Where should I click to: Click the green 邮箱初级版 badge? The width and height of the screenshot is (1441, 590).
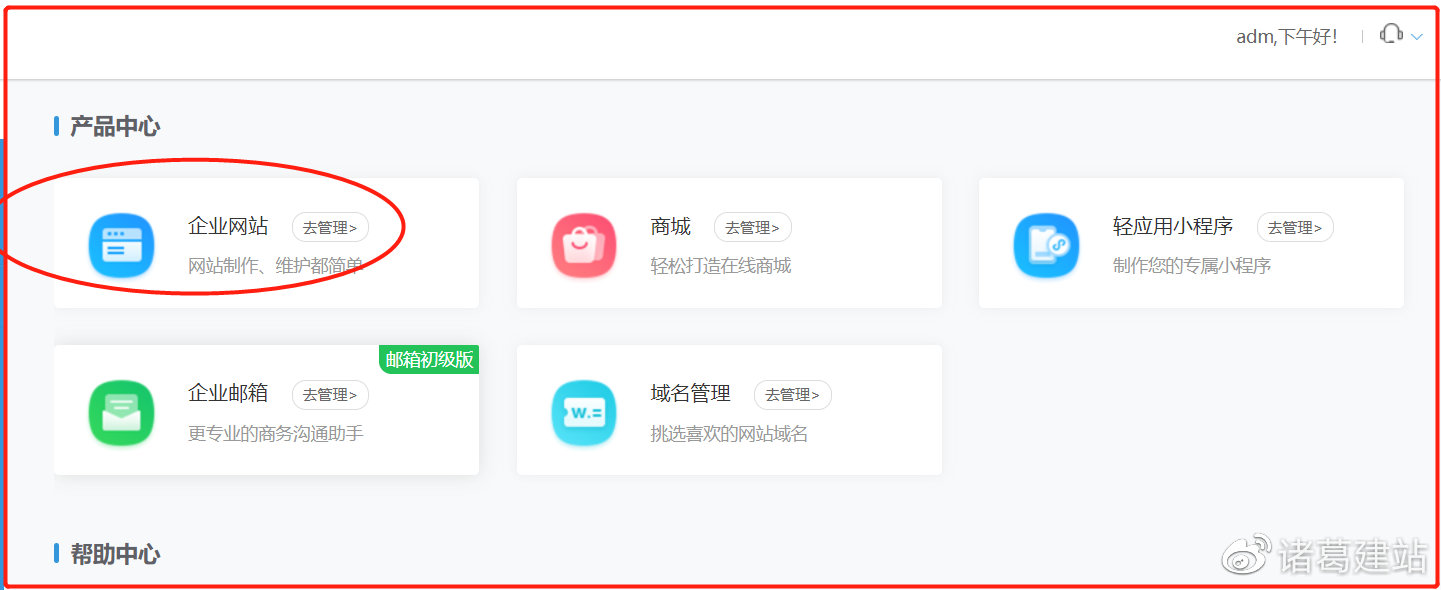(428, 360)
